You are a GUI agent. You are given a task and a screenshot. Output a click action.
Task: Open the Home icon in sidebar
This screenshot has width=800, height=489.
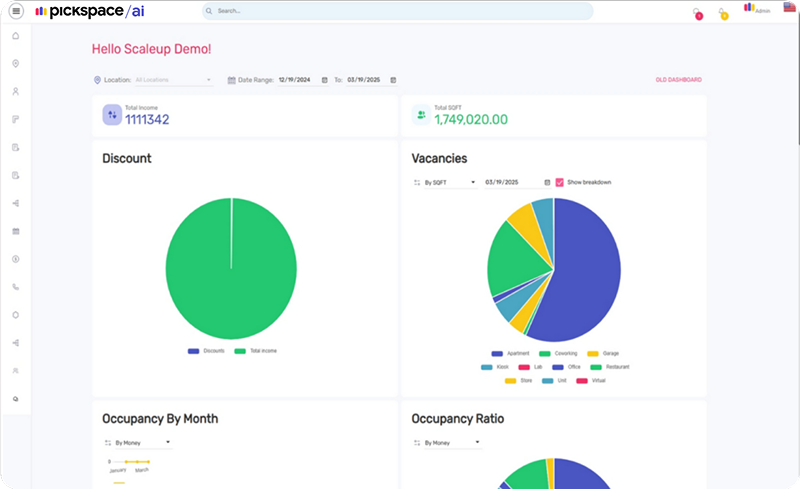(x=16, y=36)
